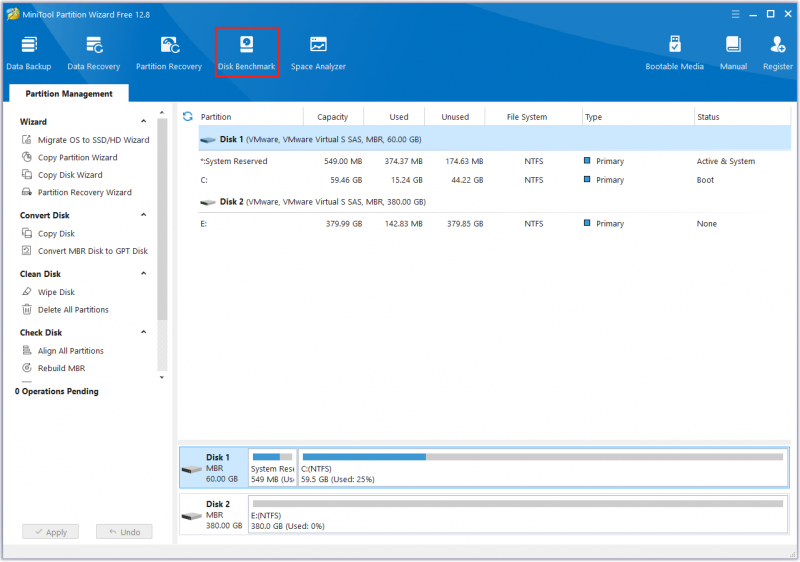Open Convert MBR Disk to GPT Disk
The height and width of the screenshot is (562, 800).
[93, 251]
